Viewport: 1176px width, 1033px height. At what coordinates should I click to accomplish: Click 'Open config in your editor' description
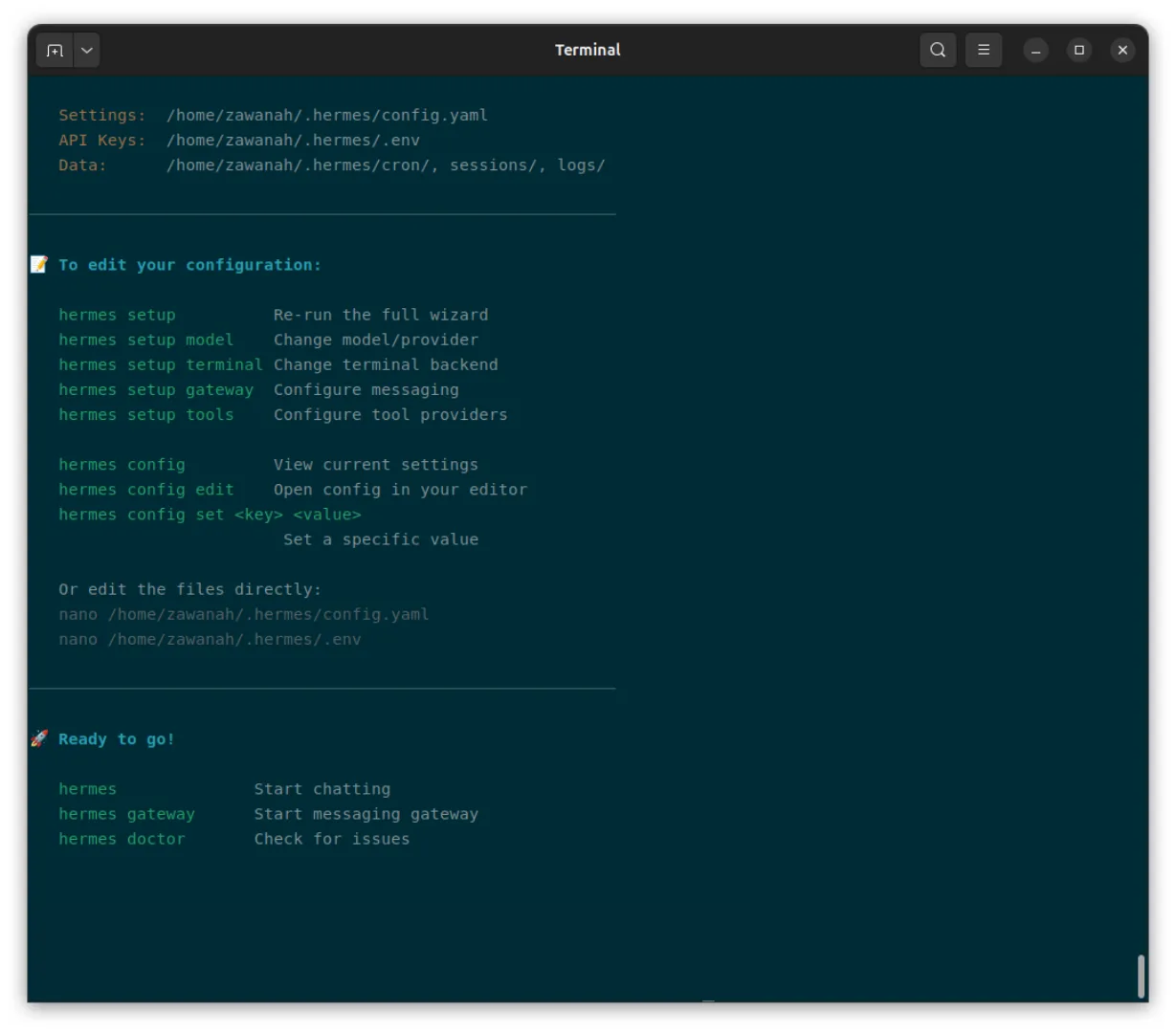pos(400,489)
